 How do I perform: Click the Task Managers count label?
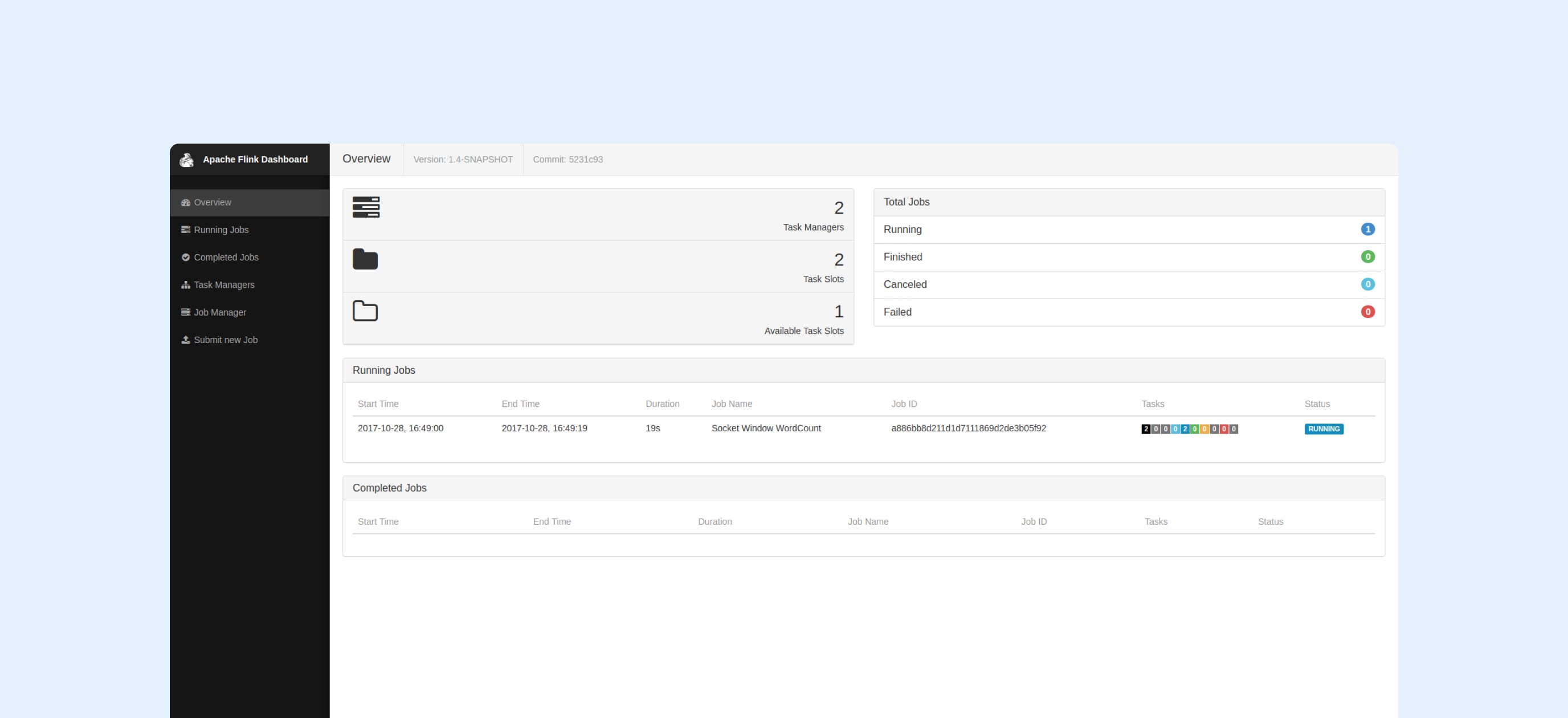813,227
